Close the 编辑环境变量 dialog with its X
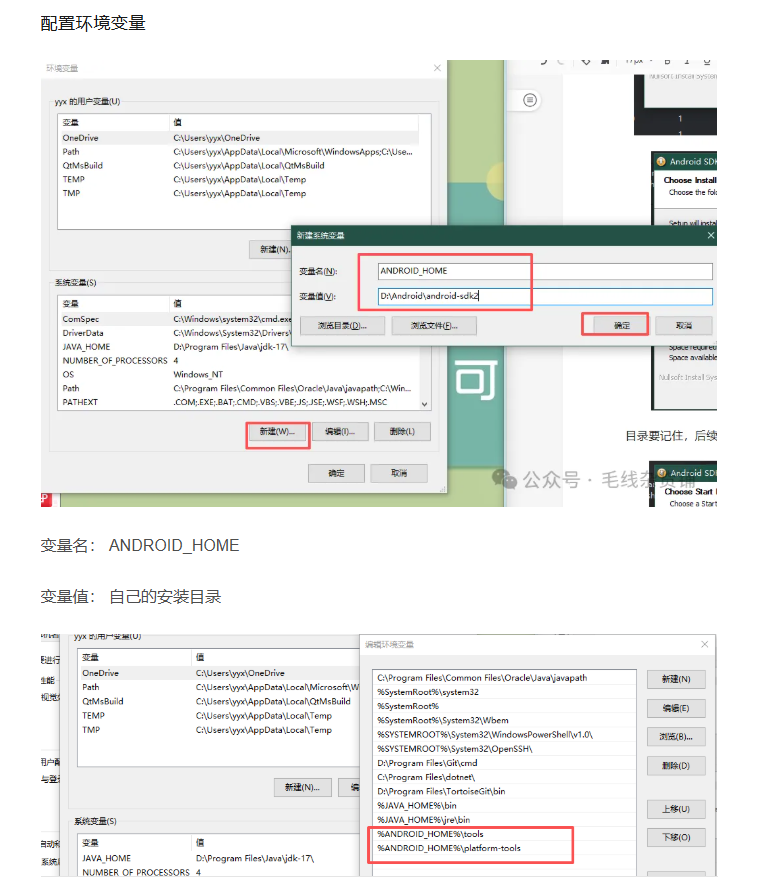Screen dimensions: 758x880 coord(705,644)
